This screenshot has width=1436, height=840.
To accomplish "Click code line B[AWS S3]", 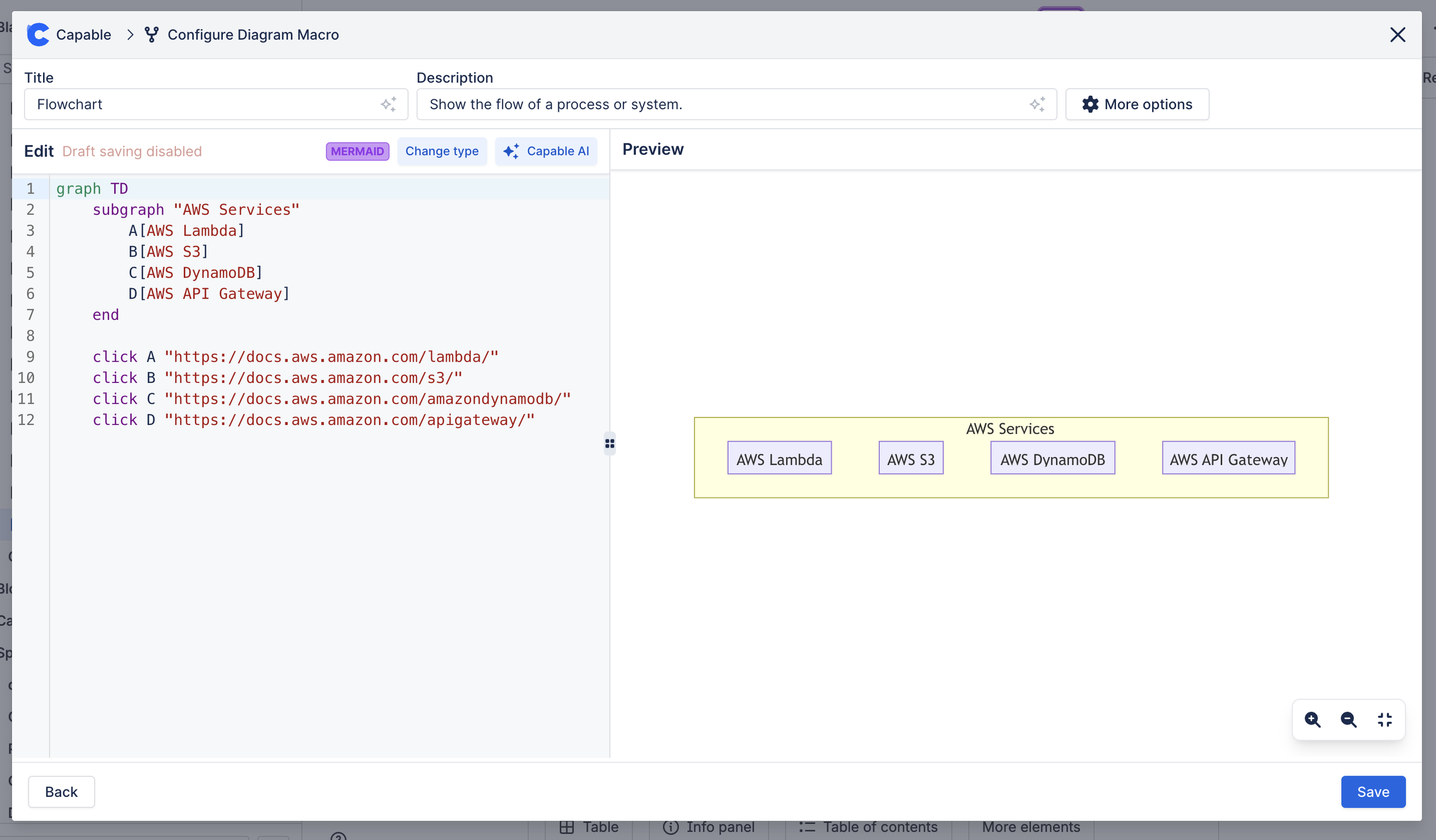I will point(168,252).
